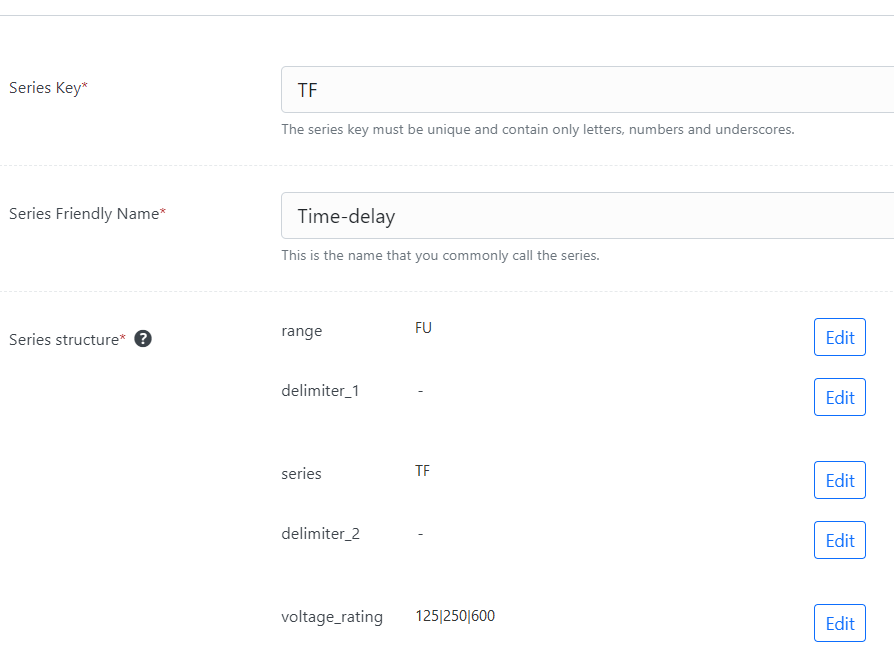Open the Series structure help icon

click(143, 339)
